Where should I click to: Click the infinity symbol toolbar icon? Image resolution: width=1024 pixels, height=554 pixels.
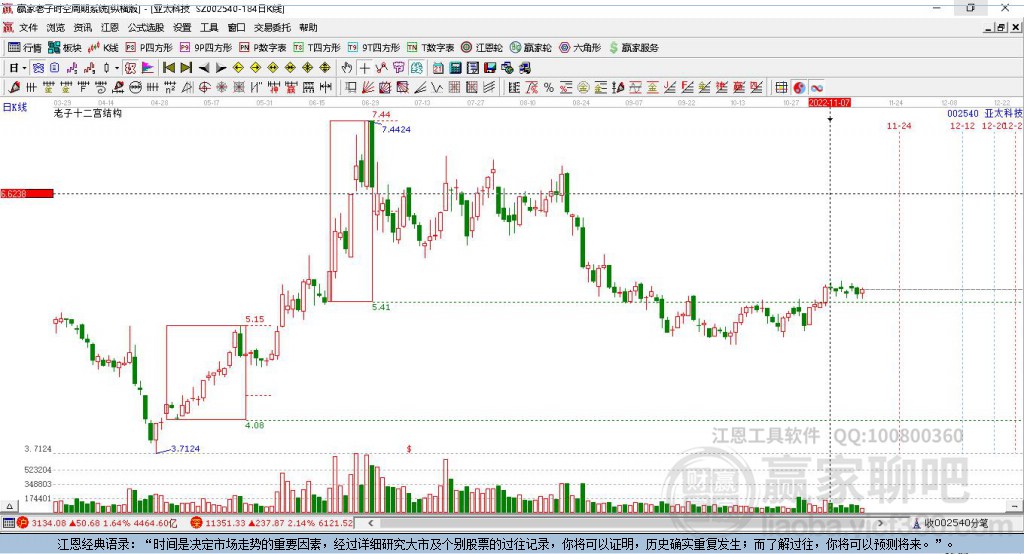pyautogui.click(x=817, y=87)
